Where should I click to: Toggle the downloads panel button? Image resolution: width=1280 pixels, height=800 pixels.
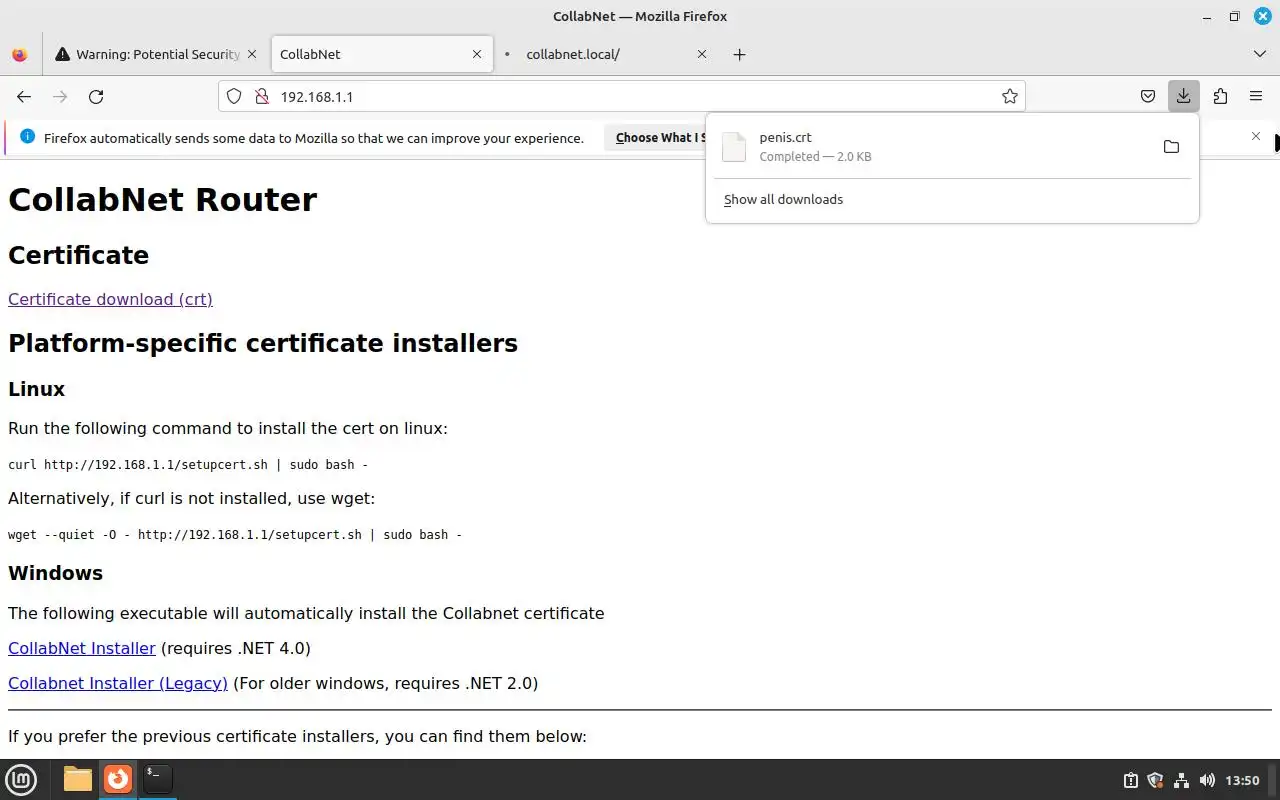click(x=1184, y=96)
